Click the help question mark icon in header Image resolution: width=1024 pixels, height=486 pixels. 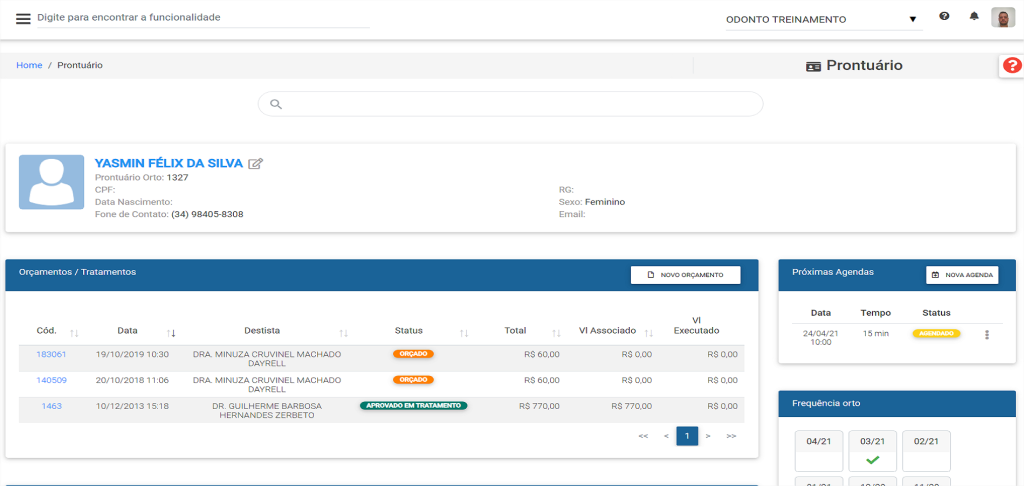click(944, 17)
